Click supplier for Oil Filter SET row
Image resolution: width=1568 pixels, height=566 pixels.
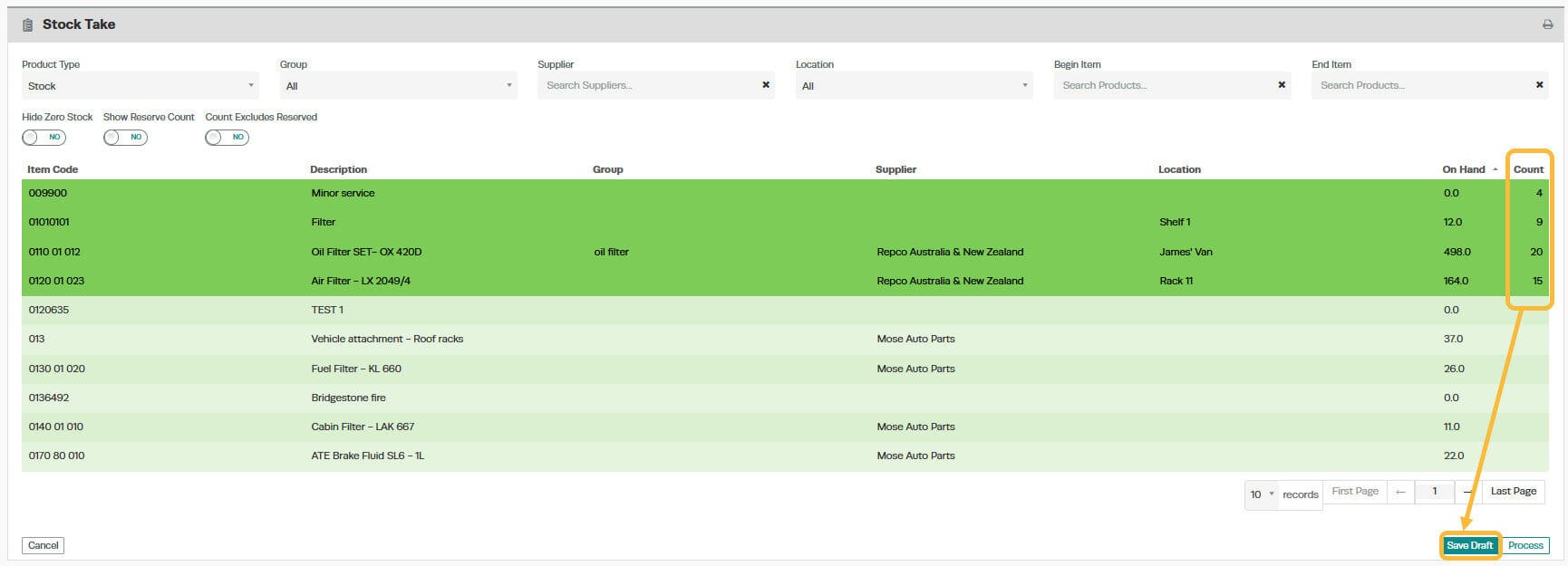[x=950, y=252]
